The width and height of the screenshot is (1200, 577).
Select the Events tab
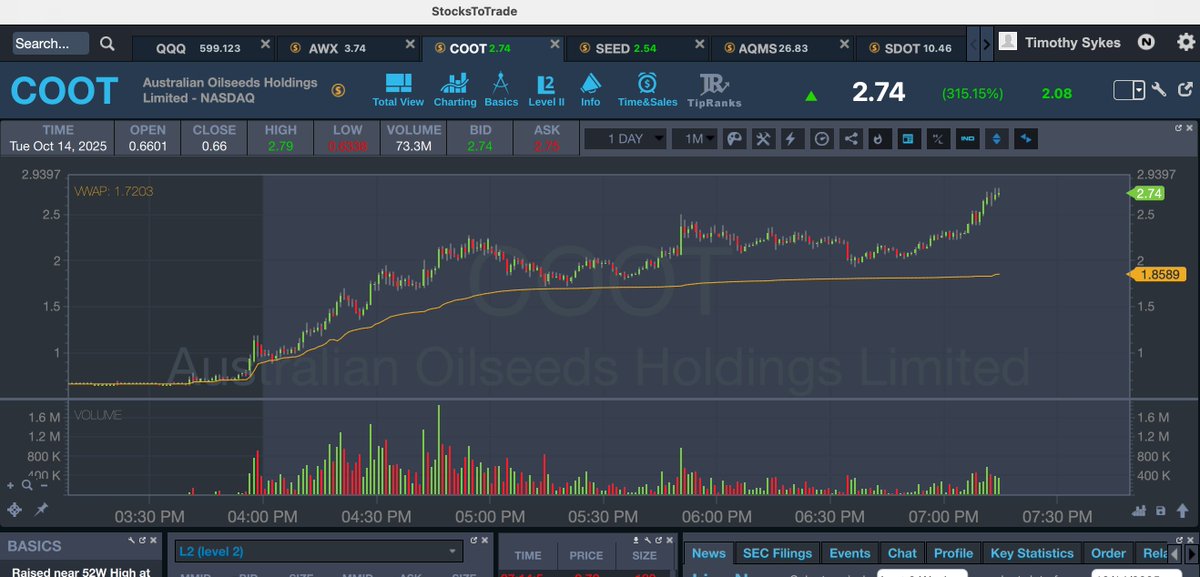[x=850, y=553]
